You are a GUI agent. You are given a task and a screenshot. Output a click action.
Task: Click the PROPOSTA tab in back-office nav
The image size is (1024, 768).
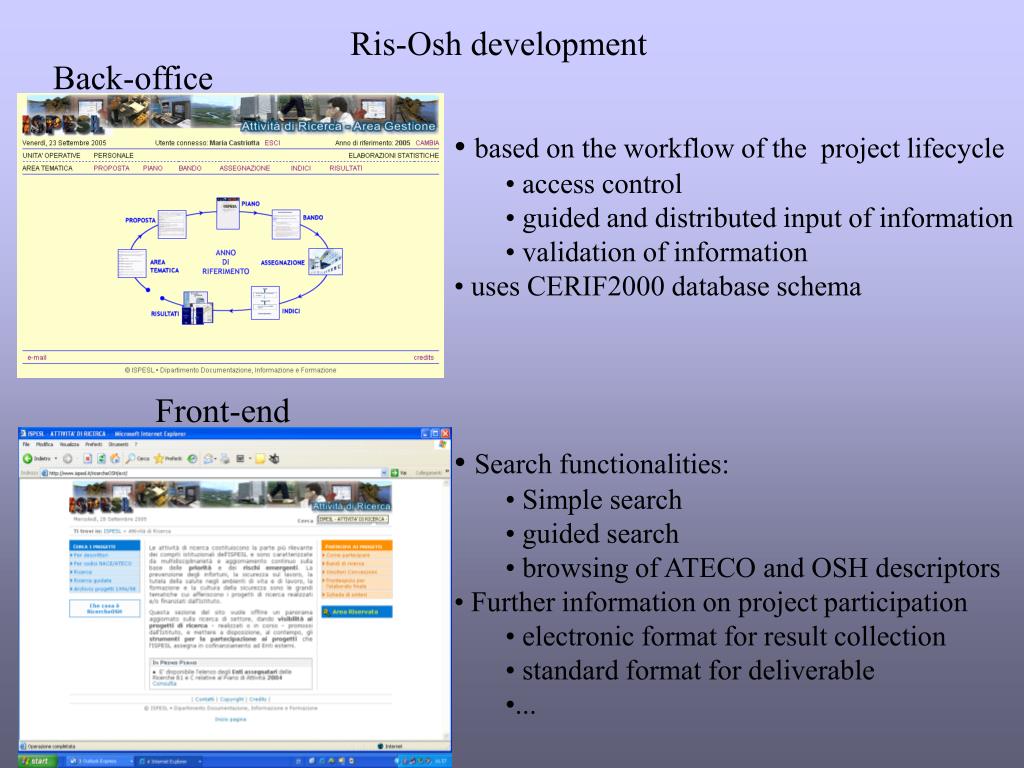click(111, 168)
